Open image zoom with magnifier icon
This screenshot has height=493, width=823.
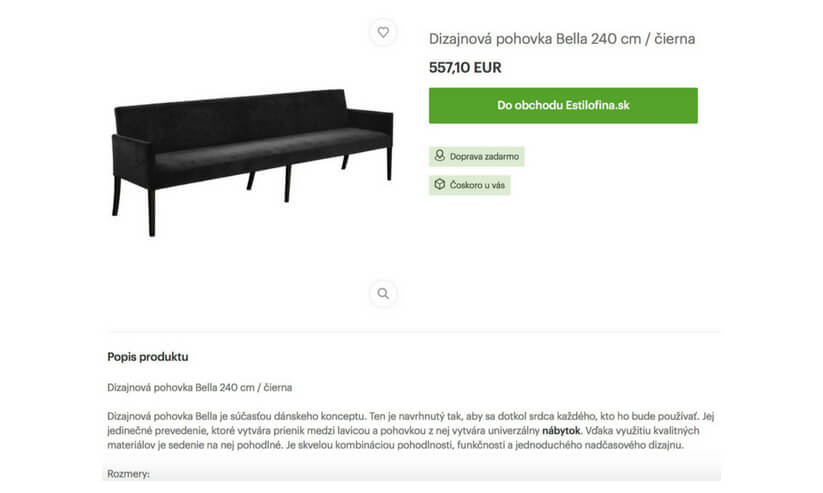(383, 293)
